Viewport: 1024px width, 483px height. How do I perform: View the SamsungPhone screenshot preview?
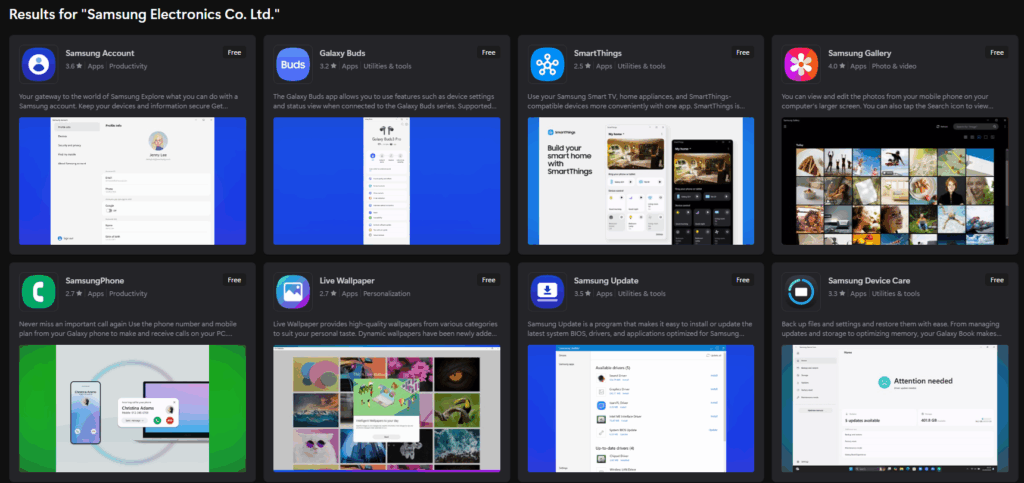point(133,409)
